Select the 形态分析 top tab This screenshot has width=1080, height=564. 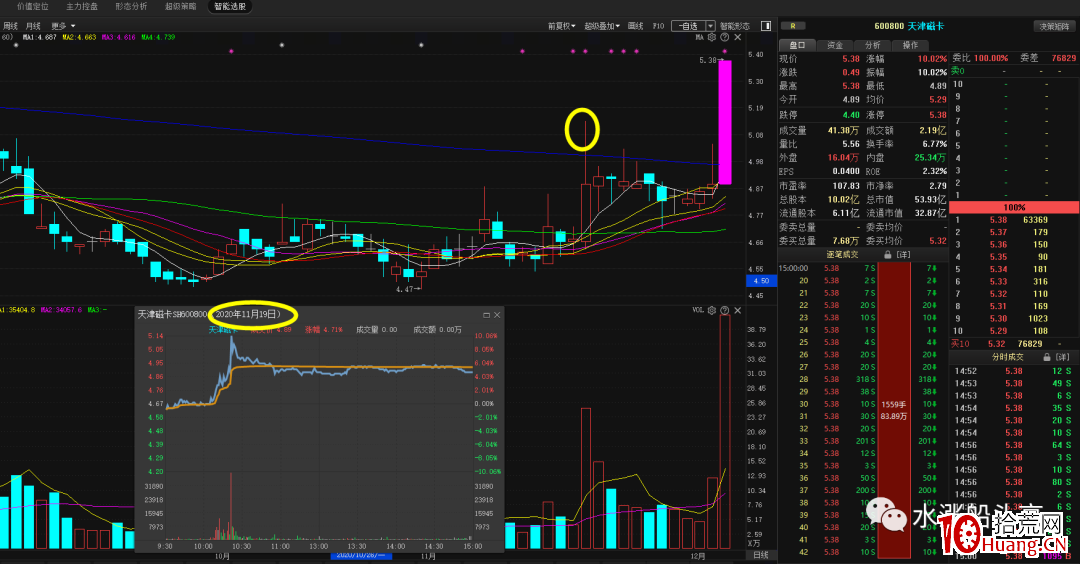click(130, 7)
